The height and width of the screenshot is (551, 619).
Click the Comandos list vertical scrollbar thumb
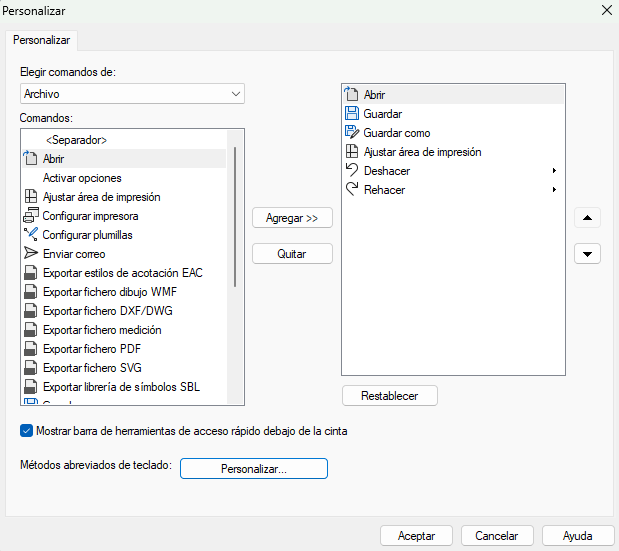(235, 217)
